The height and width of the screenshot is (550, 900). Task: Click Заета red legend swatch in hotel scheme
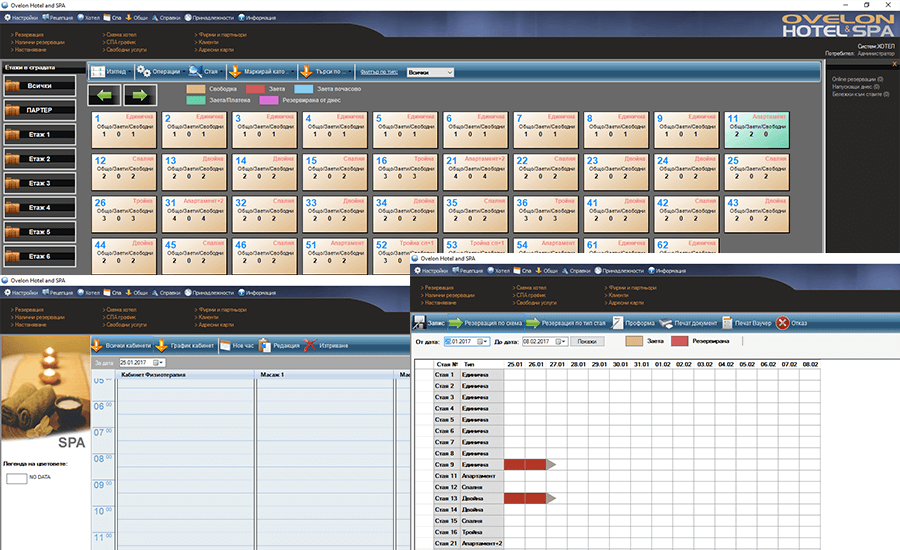pyautogui.click(x=255, y=89)
